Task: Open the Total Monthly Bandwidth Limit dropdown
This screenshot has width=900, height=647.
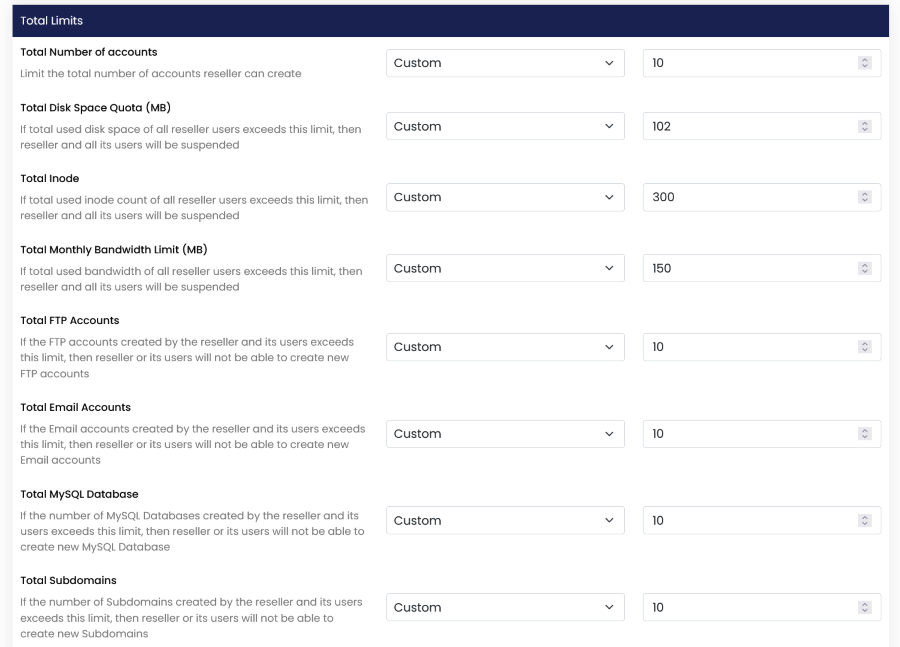Action: click(505, 269)
